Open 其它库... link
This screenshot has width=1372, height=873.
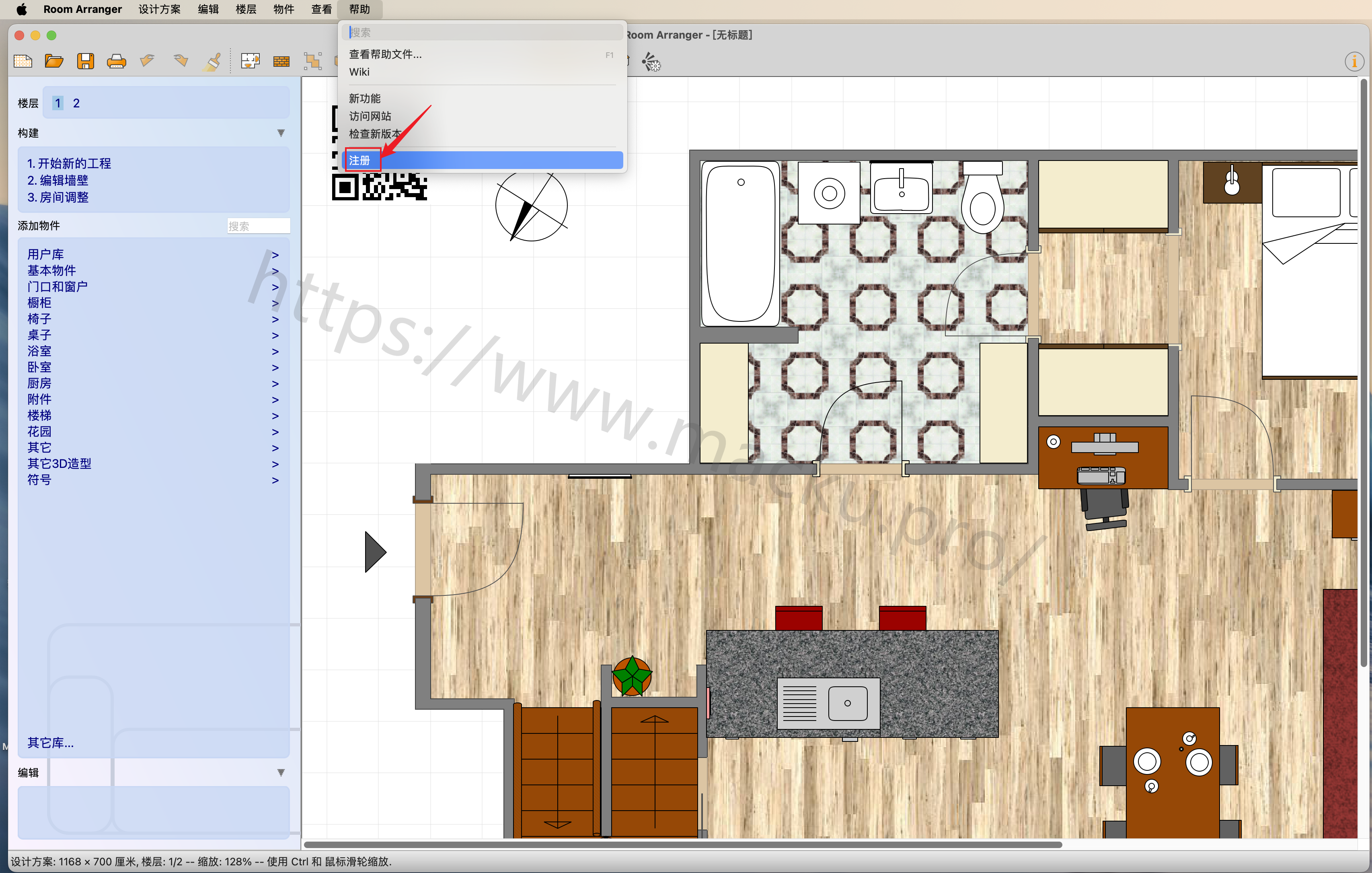(x=51, y=743)
